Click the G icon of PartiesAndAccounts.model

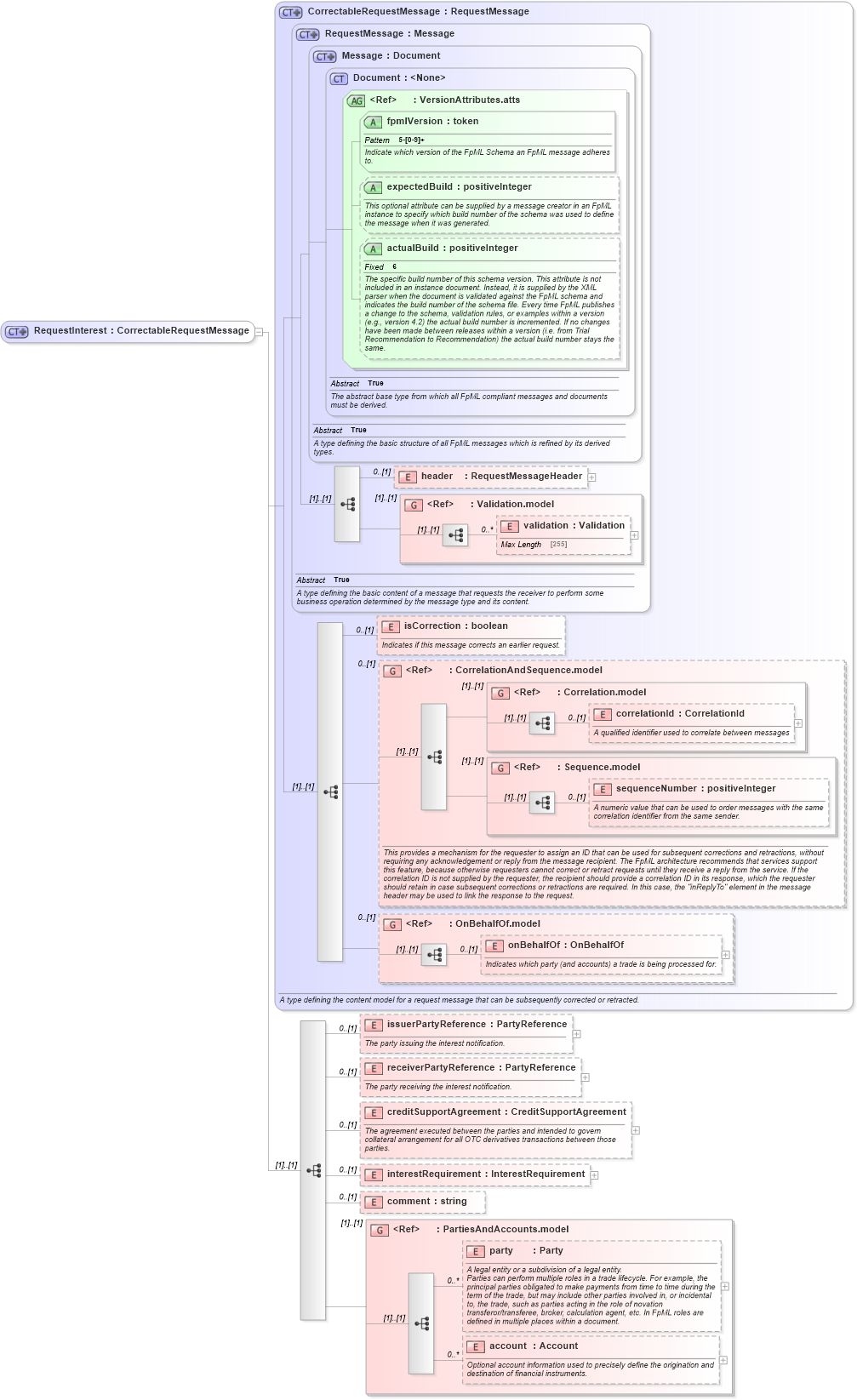(380, 1231)
